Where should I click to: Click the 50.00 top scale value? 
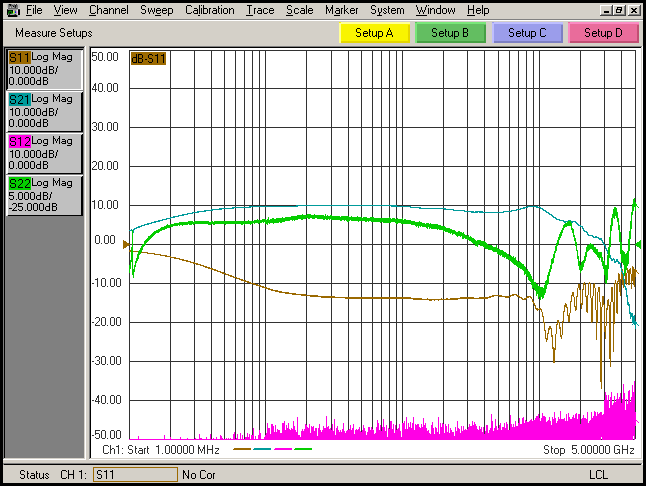point(105,57)
